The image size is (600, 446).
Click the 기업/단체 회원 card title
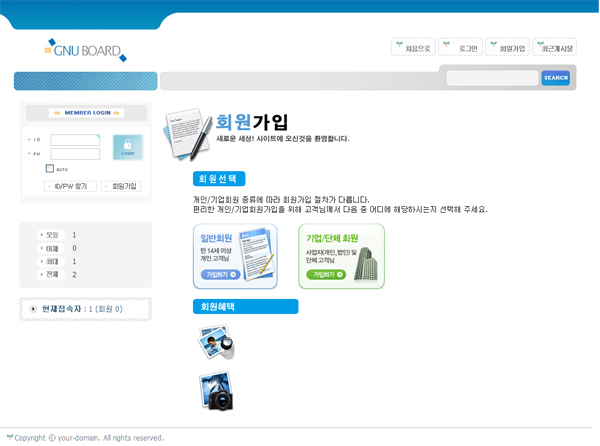[332, 238]
